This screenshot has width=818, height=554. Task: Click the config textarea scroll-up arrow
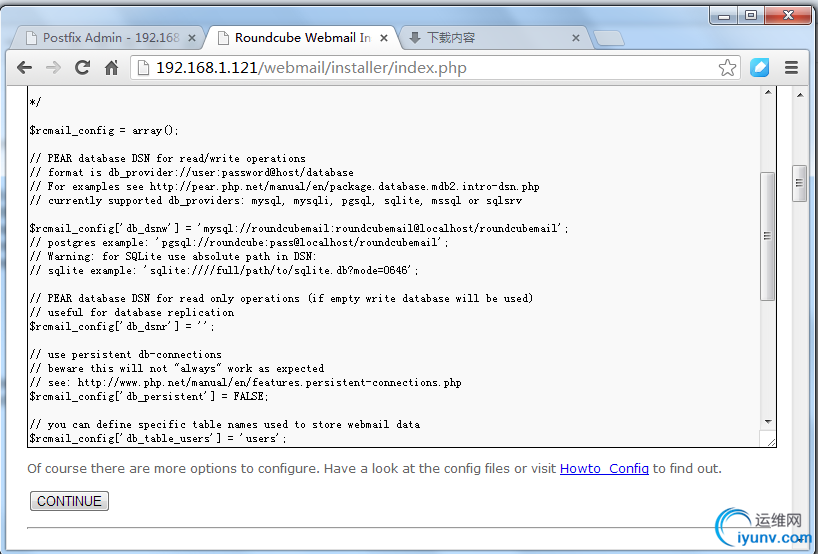(768, 93)
